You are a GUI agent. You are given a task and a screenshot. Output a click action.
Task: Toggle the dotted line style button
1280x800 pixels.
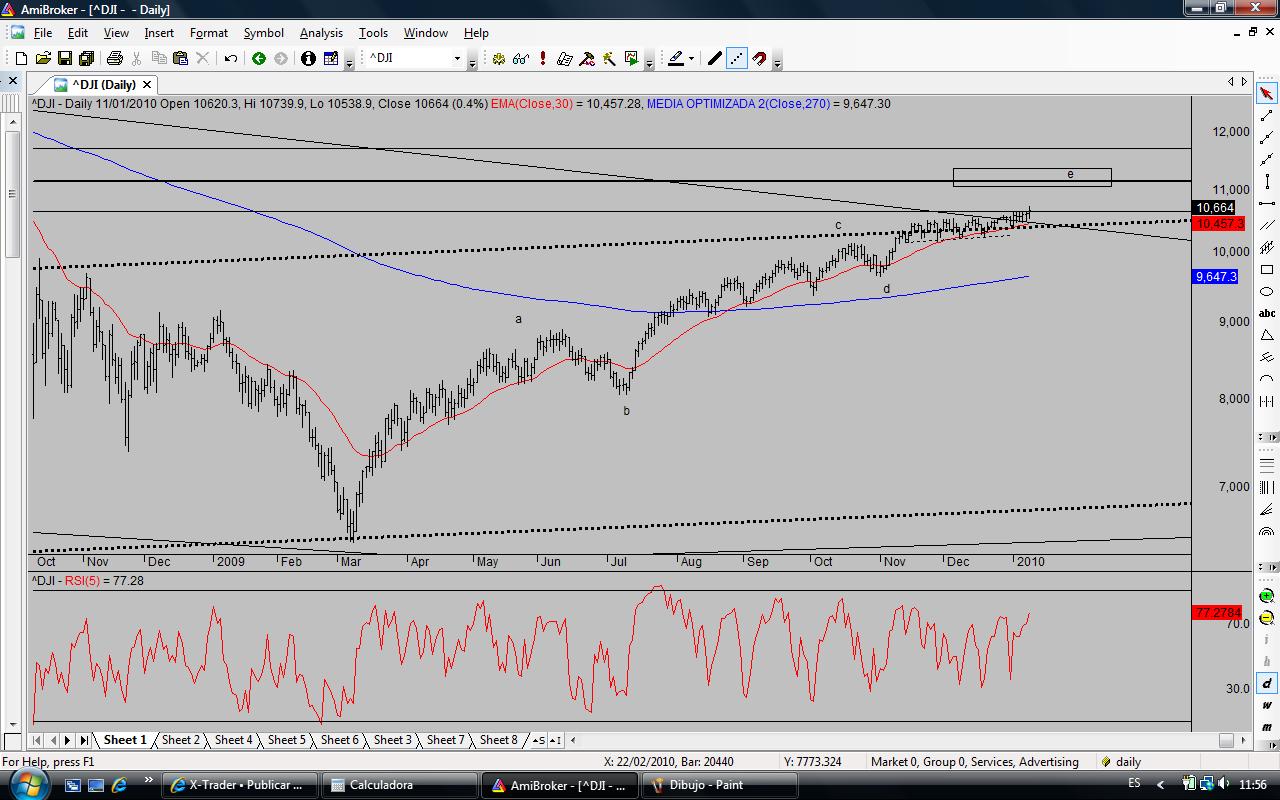pos(737,59)
